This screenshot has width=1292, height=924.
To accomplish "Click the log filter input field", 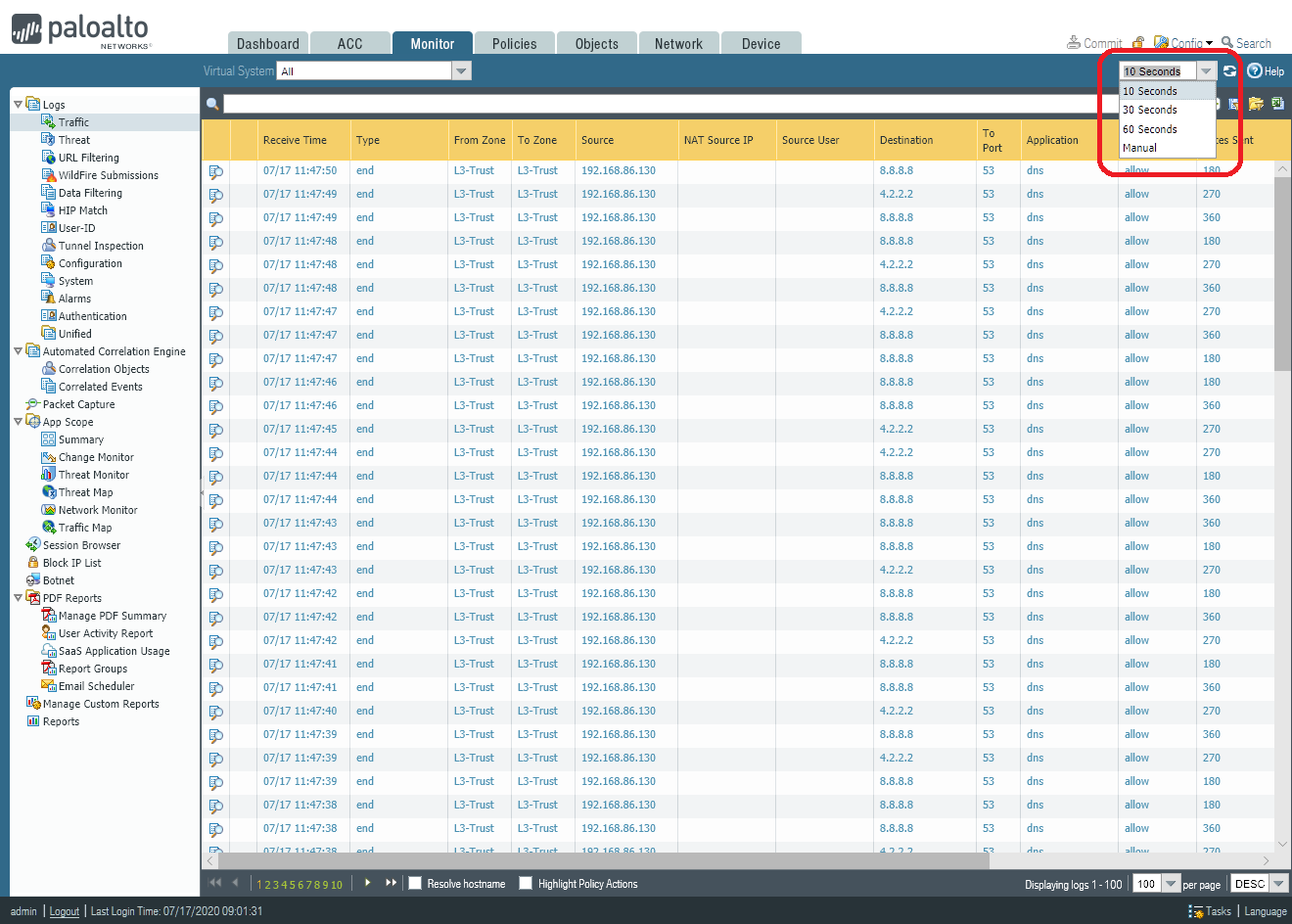I will point(669,104).
